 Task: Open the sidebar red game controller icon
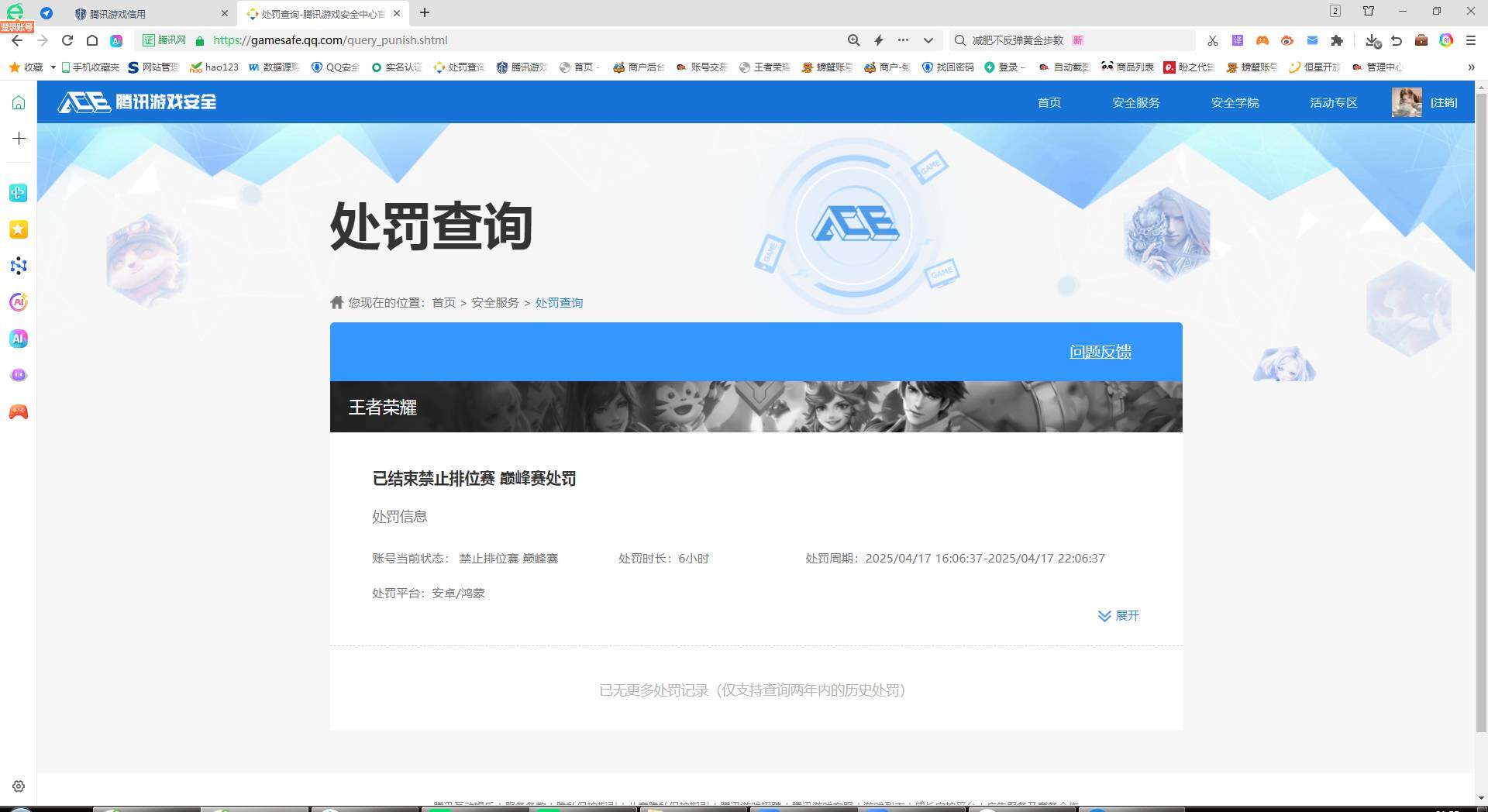[x=19, y=412]
